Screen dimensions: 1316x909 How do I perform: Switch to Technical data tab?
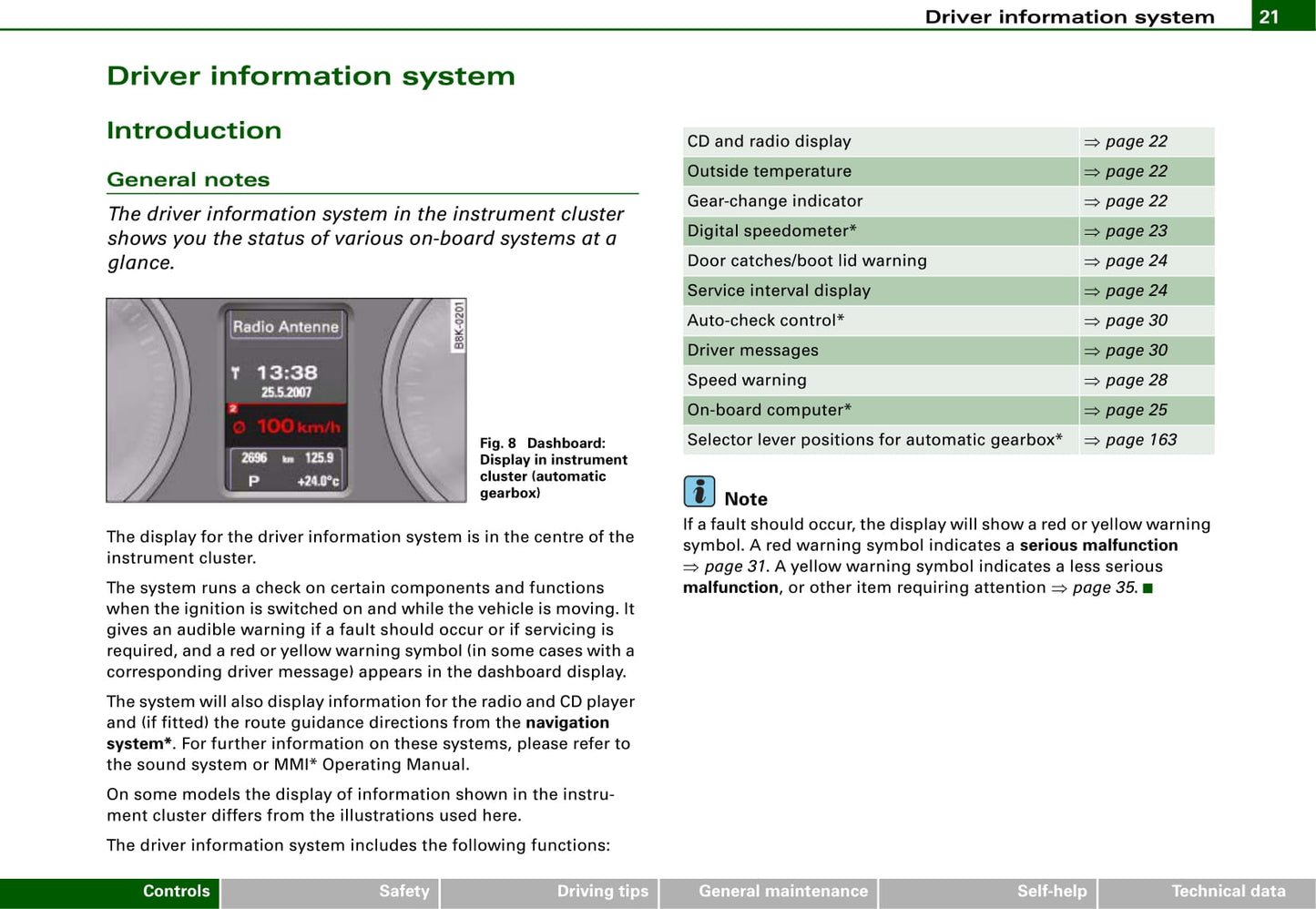tap(1207, 893)
